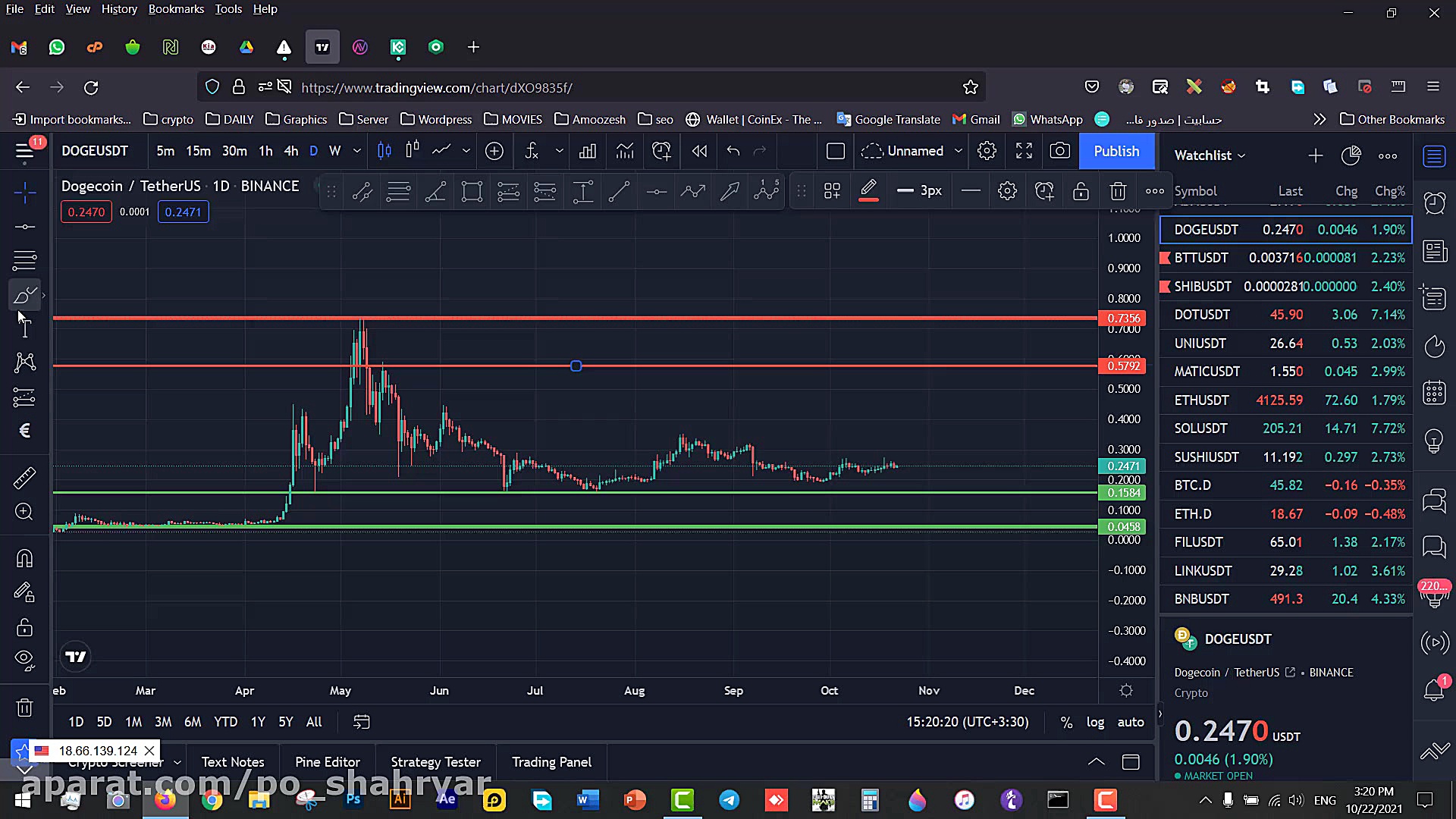Toggle log scale on price axis

point(1095,722)
